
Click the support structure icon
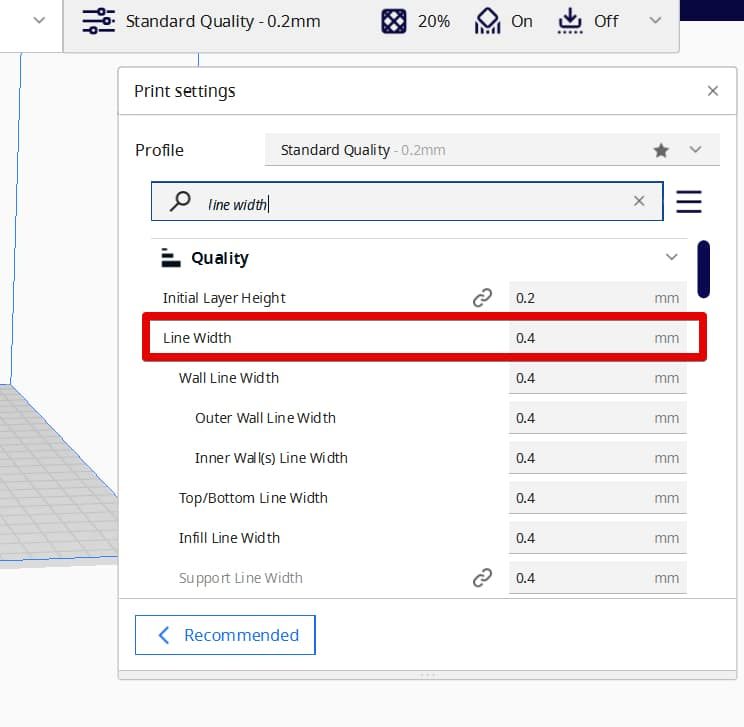487,21
